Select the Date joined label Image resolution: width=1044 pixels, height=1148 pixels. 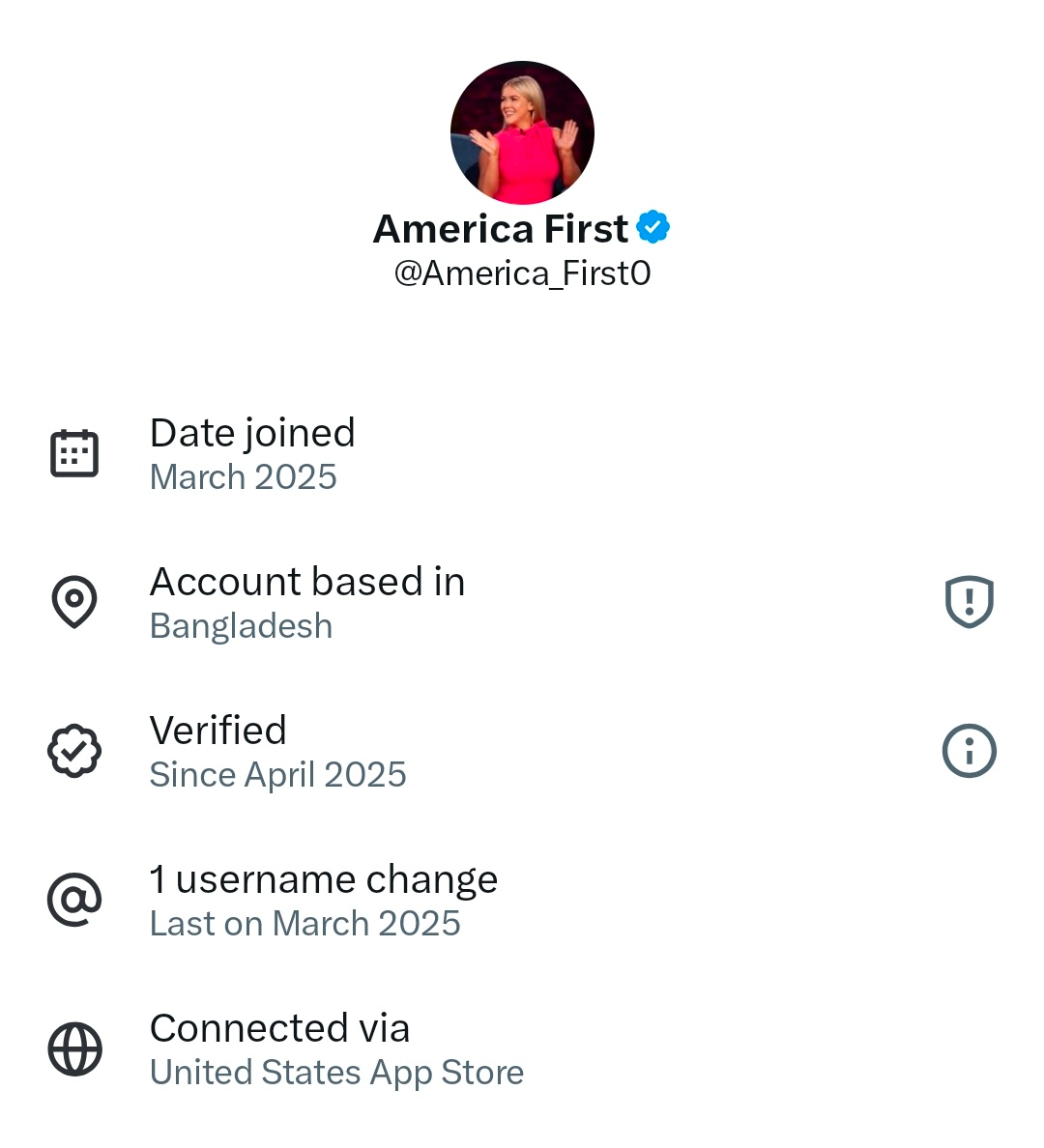click(x=252, y=433)
